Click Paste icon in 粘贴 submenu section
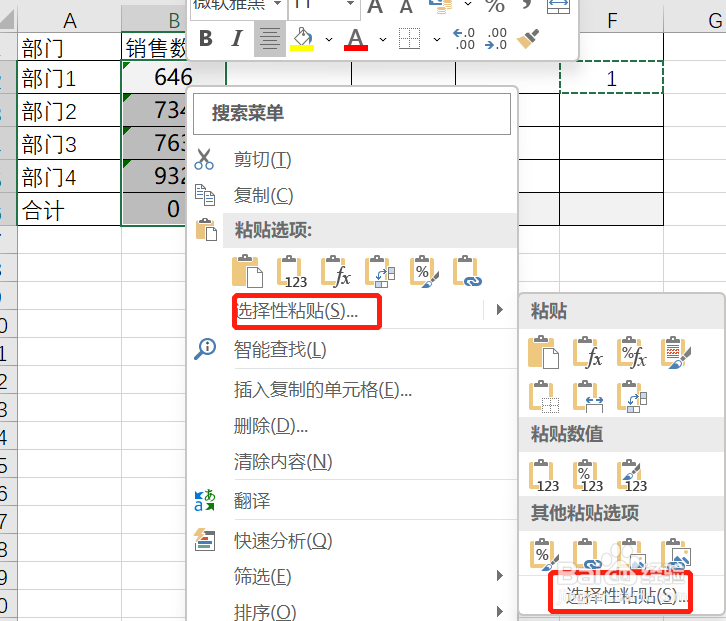This screenshot has height=621, width=726. coord(544,352)
